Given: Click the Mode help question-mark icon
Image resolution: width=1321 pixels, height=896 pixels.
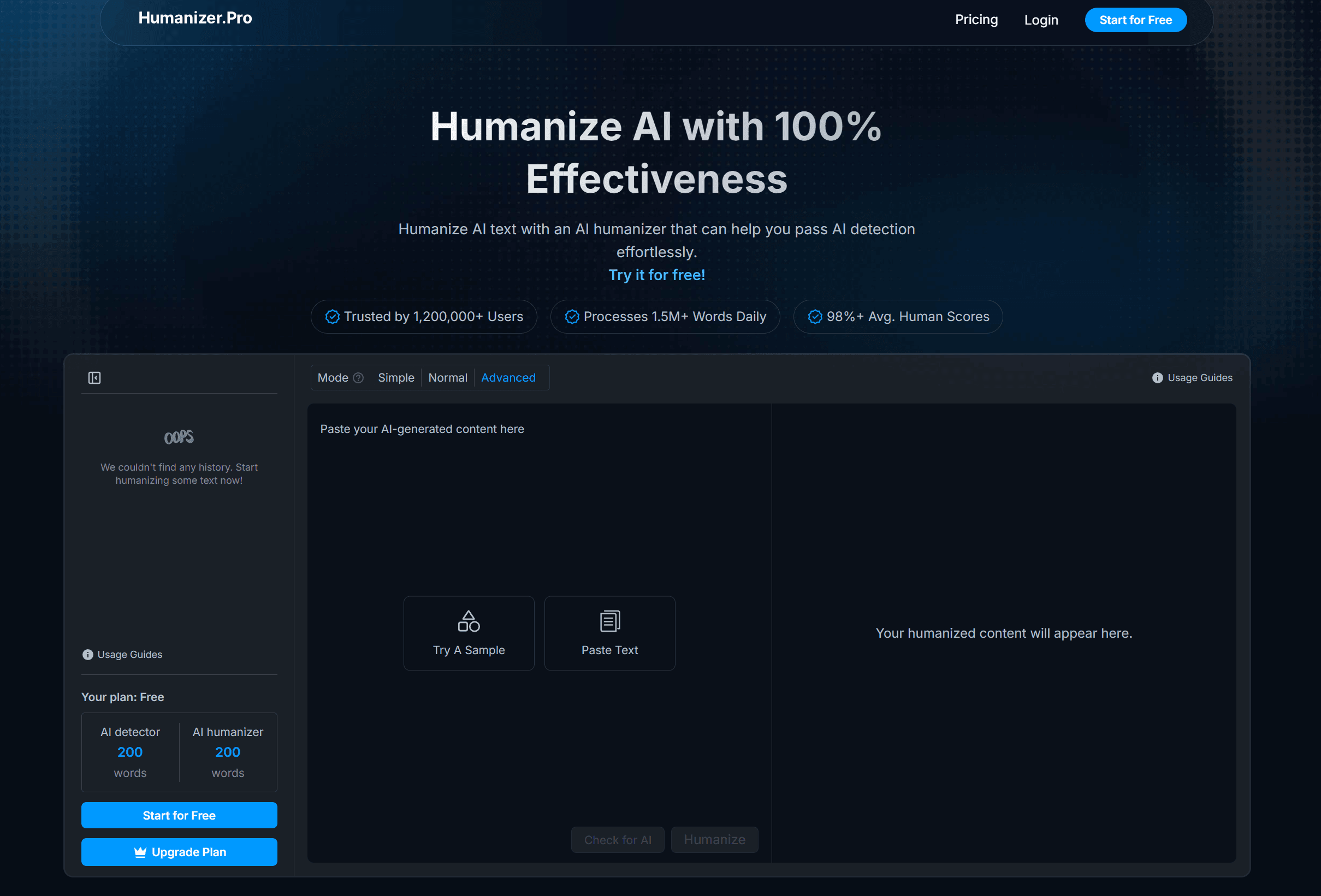Looking at the screenshot, I should click(358, 378).
